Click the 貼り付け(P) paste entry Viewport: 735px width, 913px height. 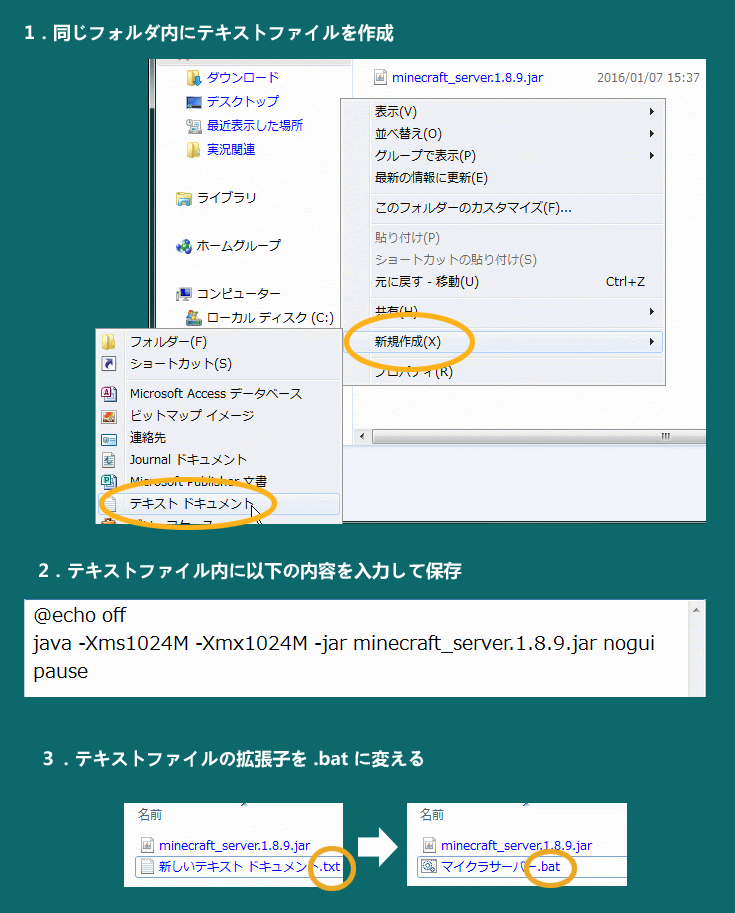[504, 238]
